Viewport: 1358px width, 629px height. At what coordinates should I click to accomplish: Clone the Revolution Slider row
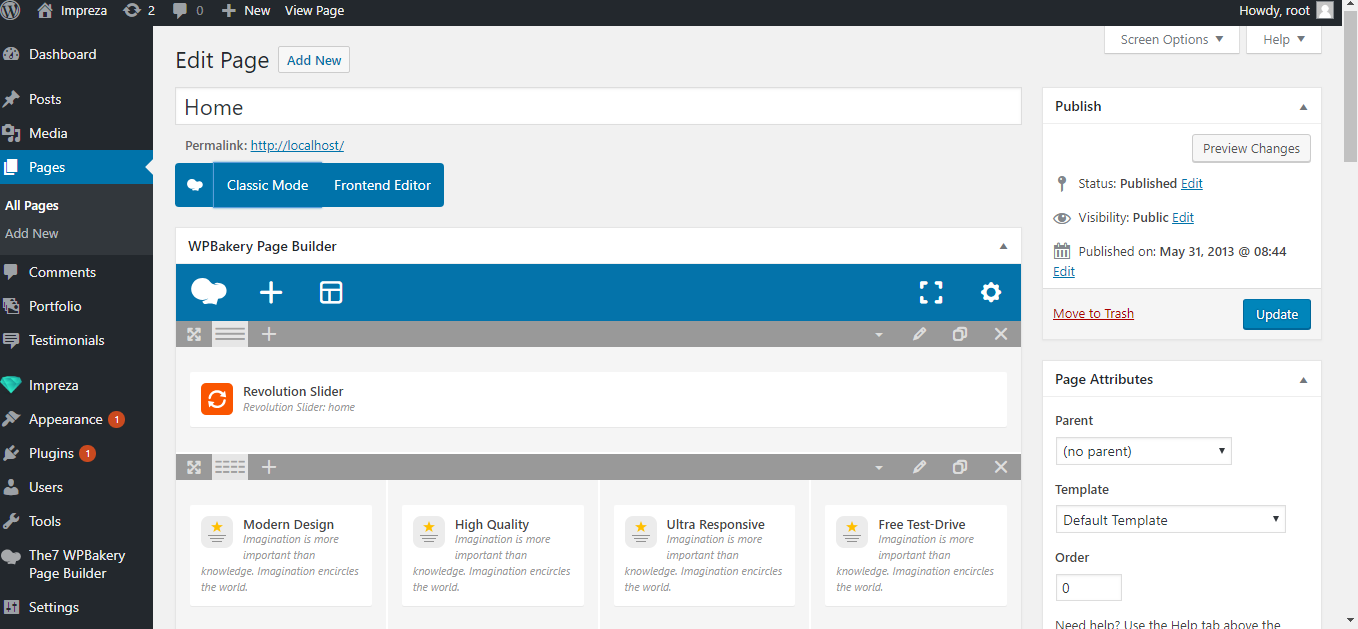960,334
